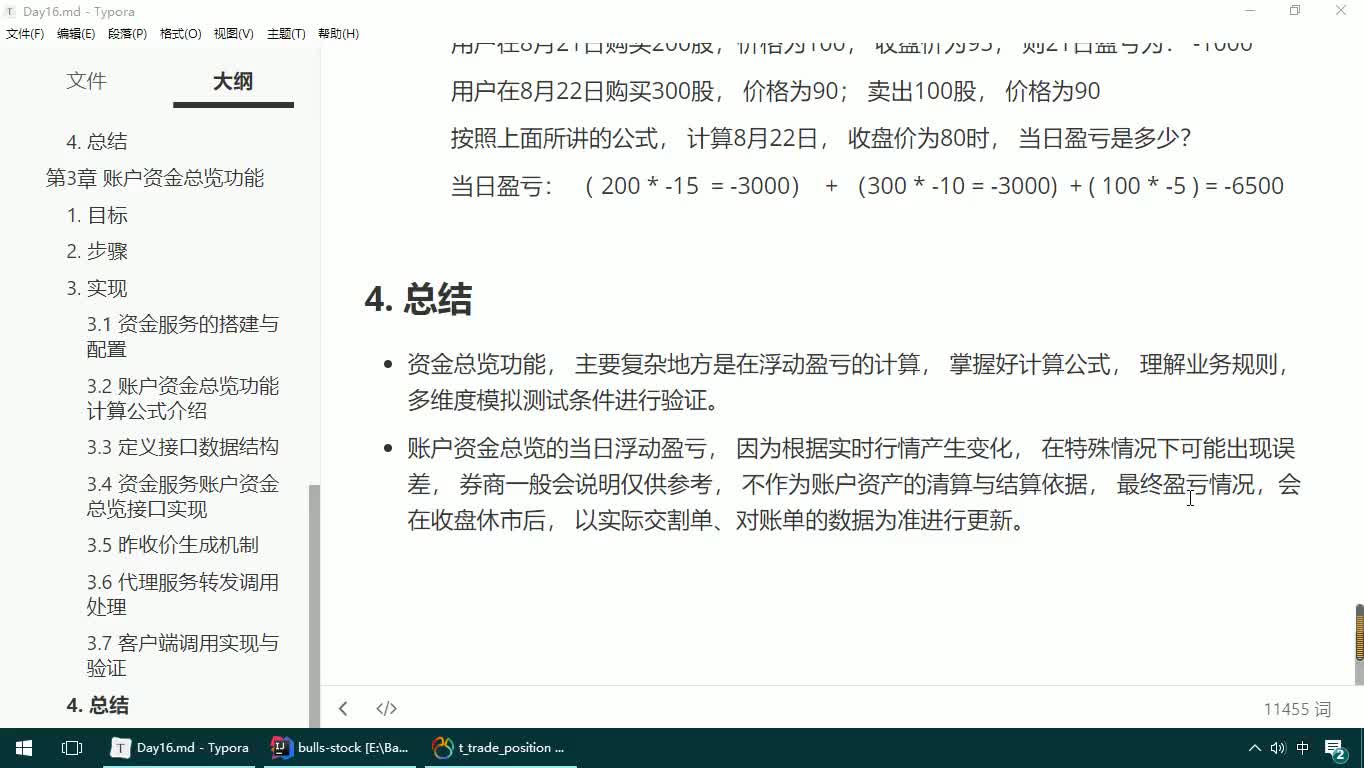Click the line 用户在8月22日购买300股

(x=775, y=92)
